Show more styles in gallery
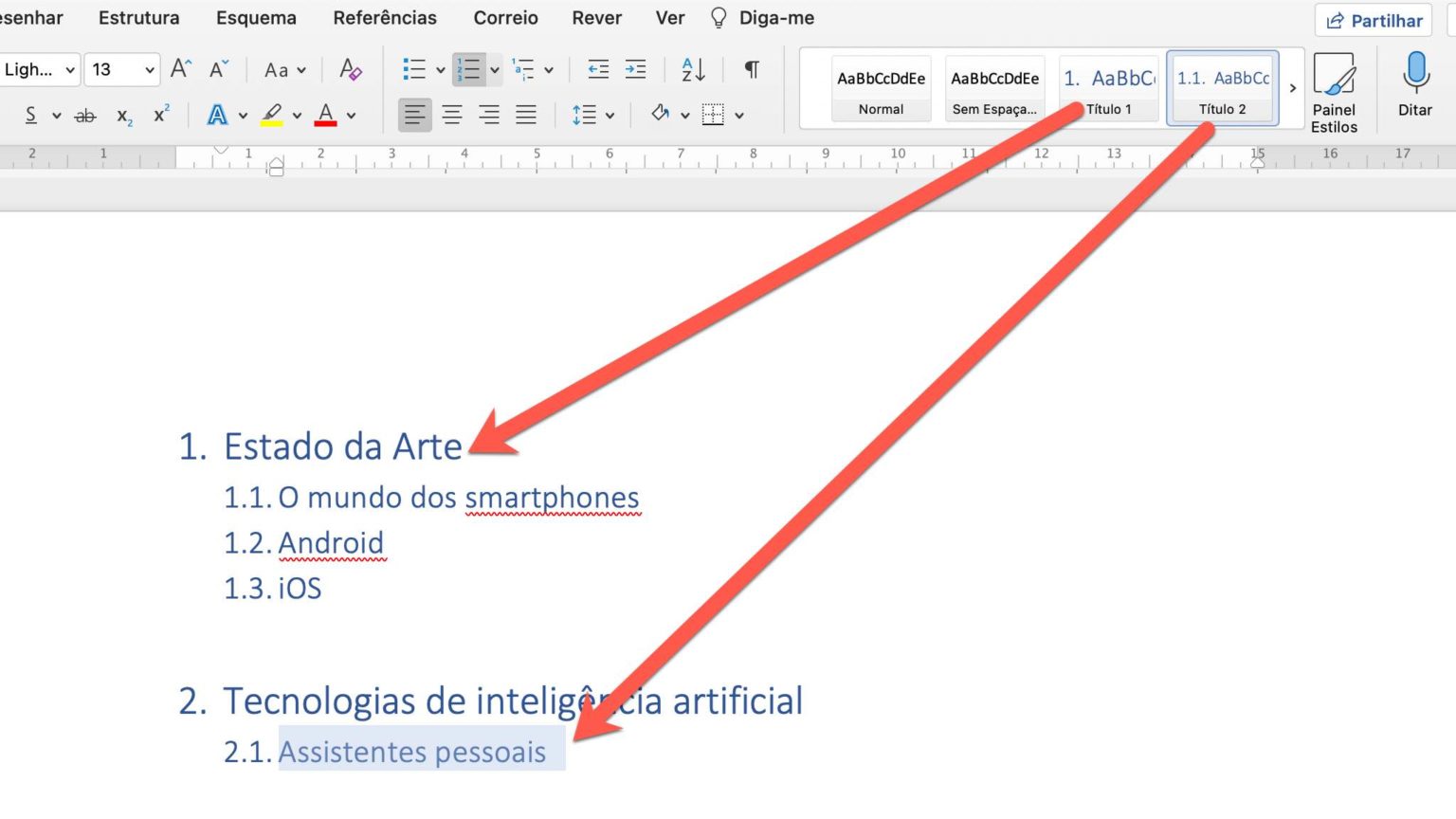This screenshot has height=819, width=1456. 1292,88
